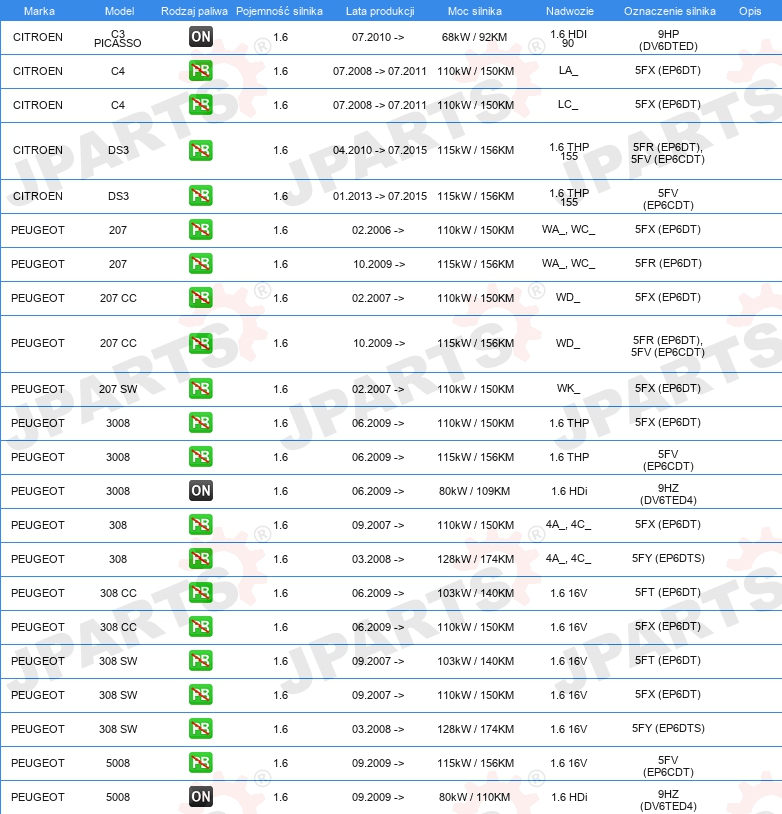Viewport: 782px width, 814px height.
Task: Select the LC_ body code cell
Action: pos(568,104)
